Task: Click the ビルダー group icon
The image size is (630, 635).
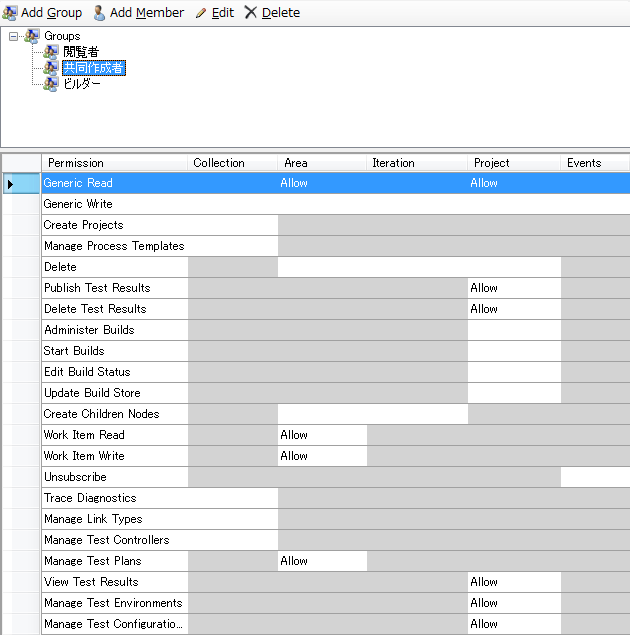Action: coord(51,84)
